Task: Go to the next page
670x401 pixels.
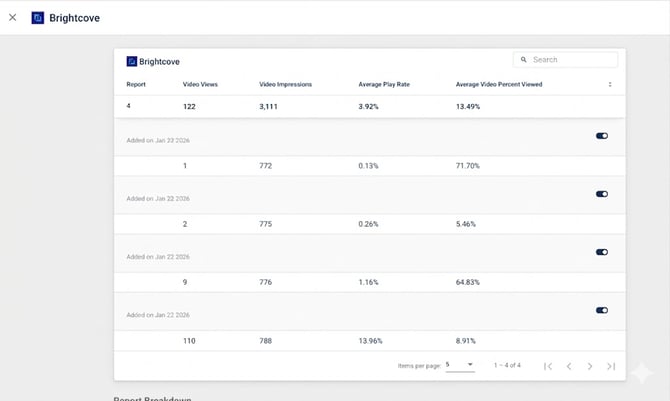Action: 590,366
